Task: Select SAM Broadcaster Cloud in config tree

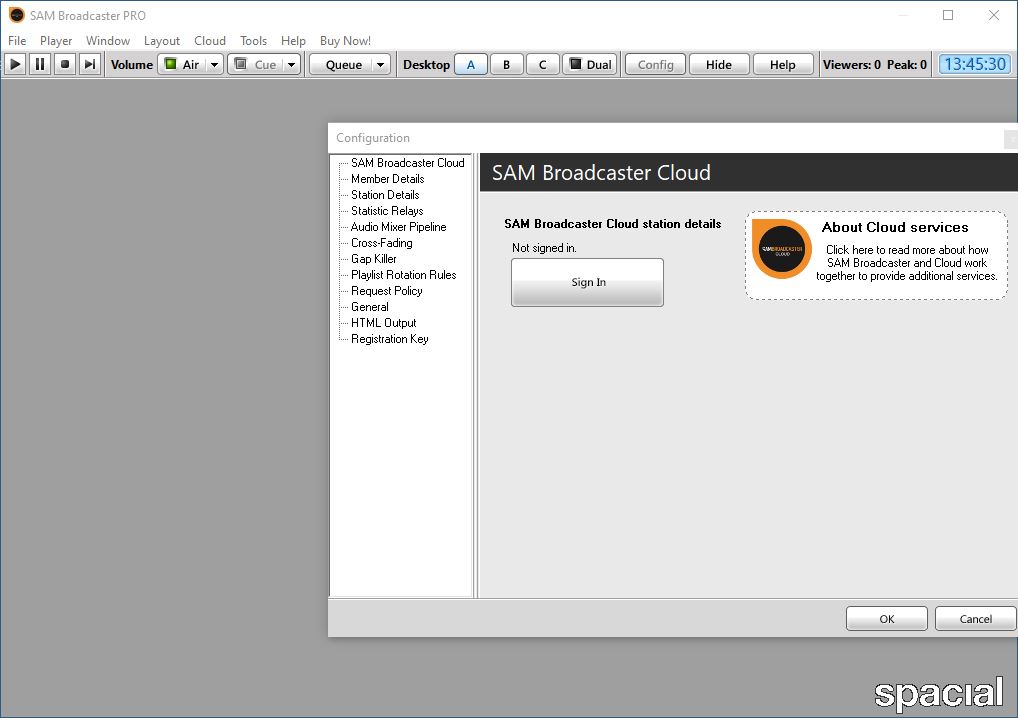Action: pos(408,163)
